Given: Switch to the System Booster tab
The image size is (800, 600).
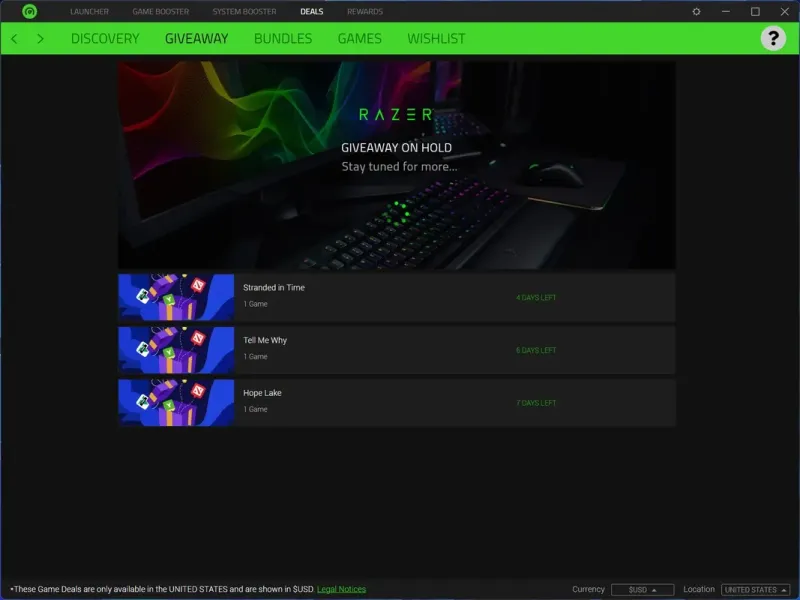Looking at the screenshot, I should point(244,12).
